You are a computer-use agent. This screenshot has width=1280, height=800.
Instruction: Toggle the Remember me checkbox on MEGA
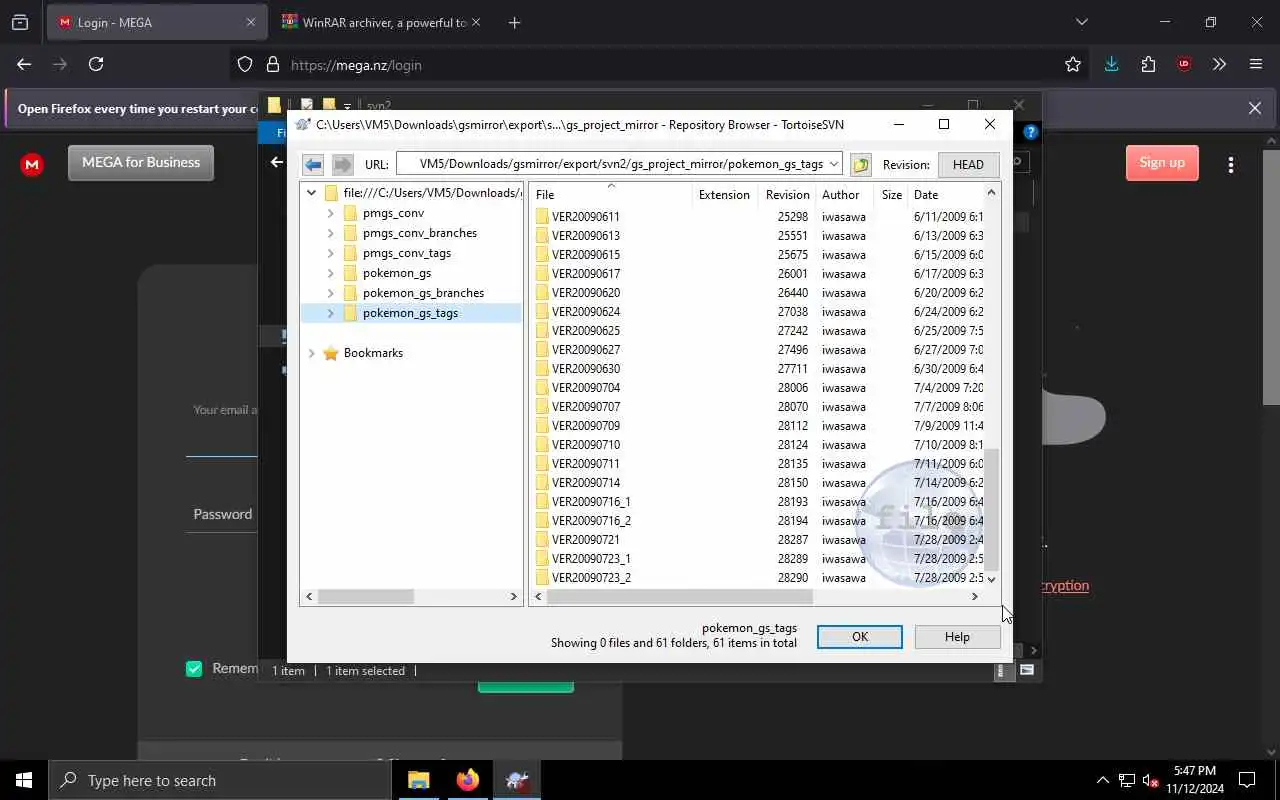coord(194,669)
